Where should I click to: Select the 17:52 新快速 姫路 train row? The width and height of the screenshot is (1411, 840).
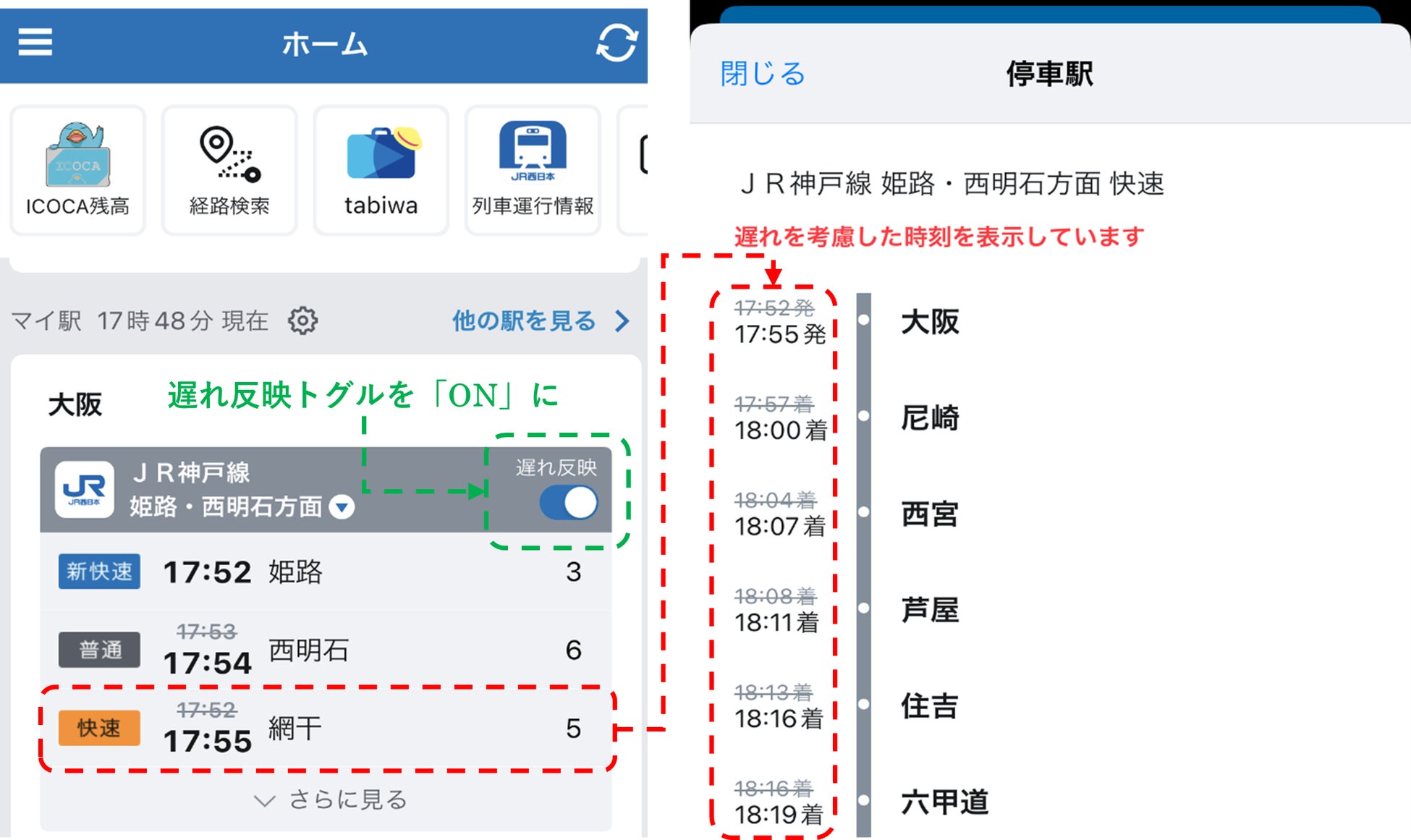pos(326,572)
